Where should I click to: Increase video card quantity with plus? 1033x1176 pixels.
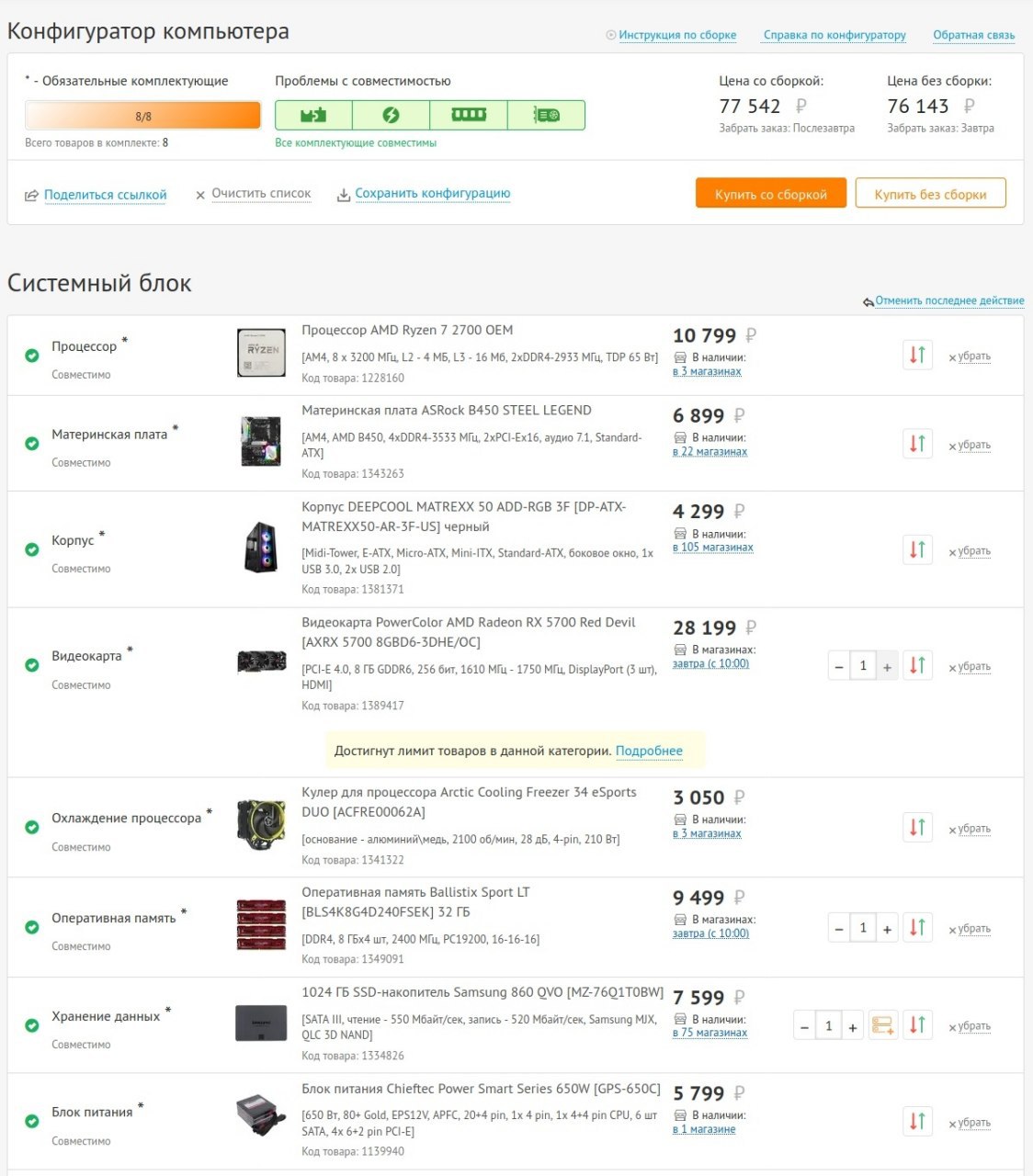[x=887, y=666]
